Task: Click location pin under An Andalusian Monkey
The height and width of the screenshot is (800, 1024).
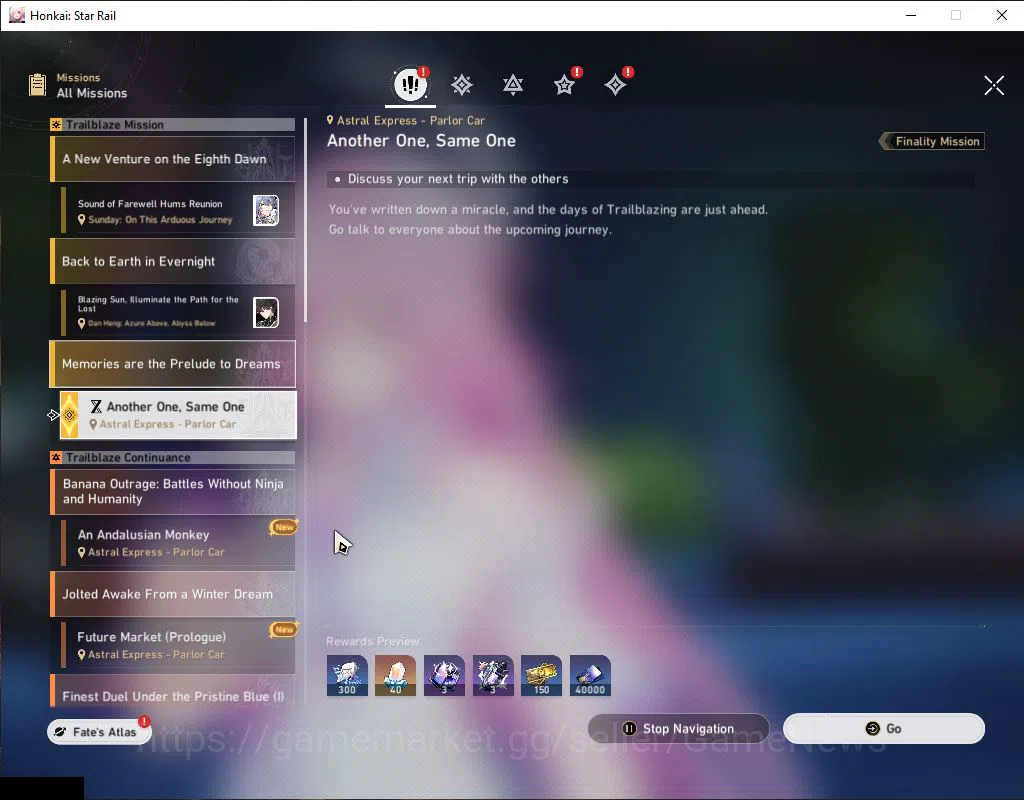Action: click(x=82, y=552)
